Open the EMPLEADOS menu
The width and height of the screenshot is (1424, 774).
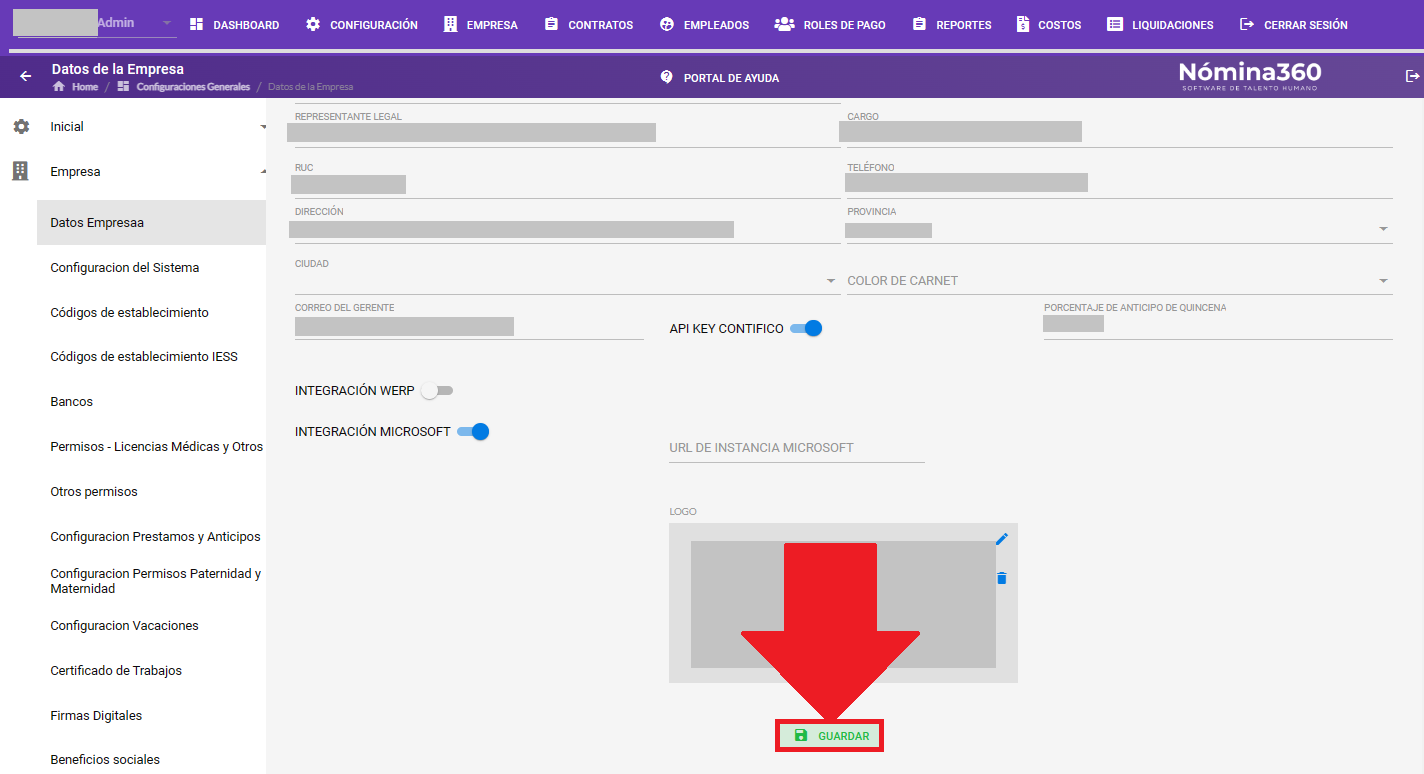coord(704,25)
